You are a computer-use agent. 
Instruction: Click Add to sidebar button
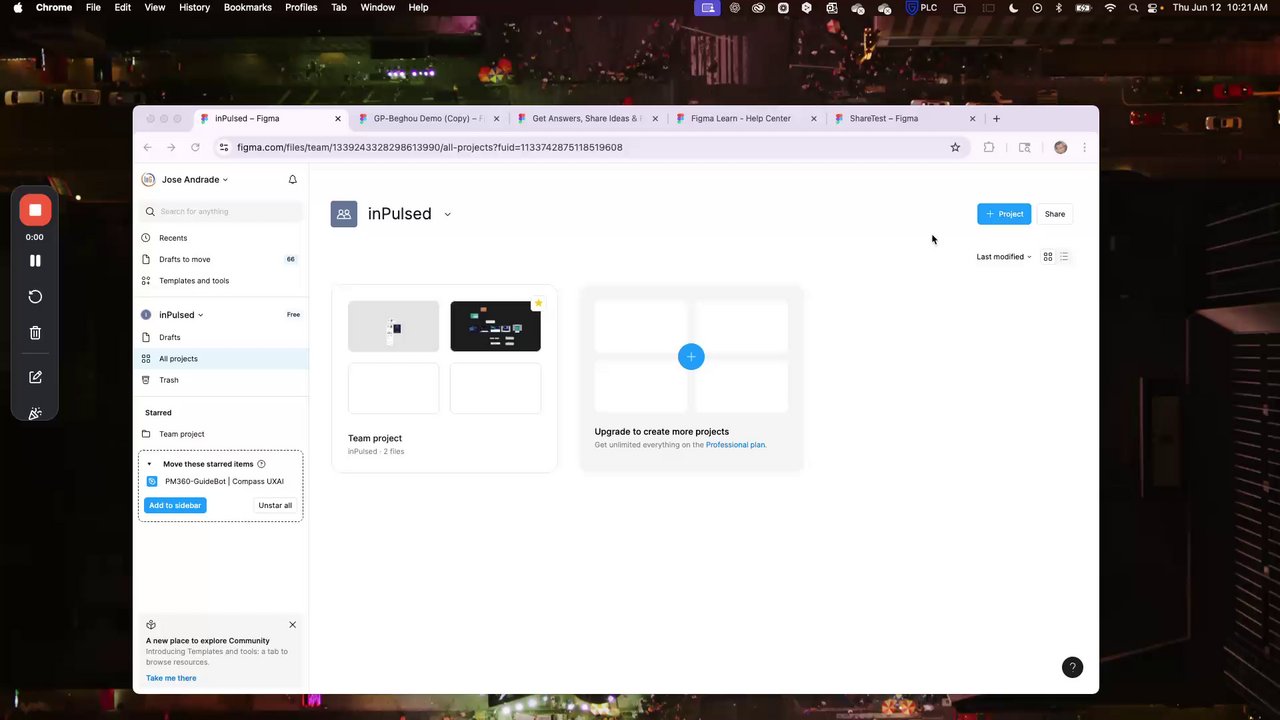click(x=175, y=506)
